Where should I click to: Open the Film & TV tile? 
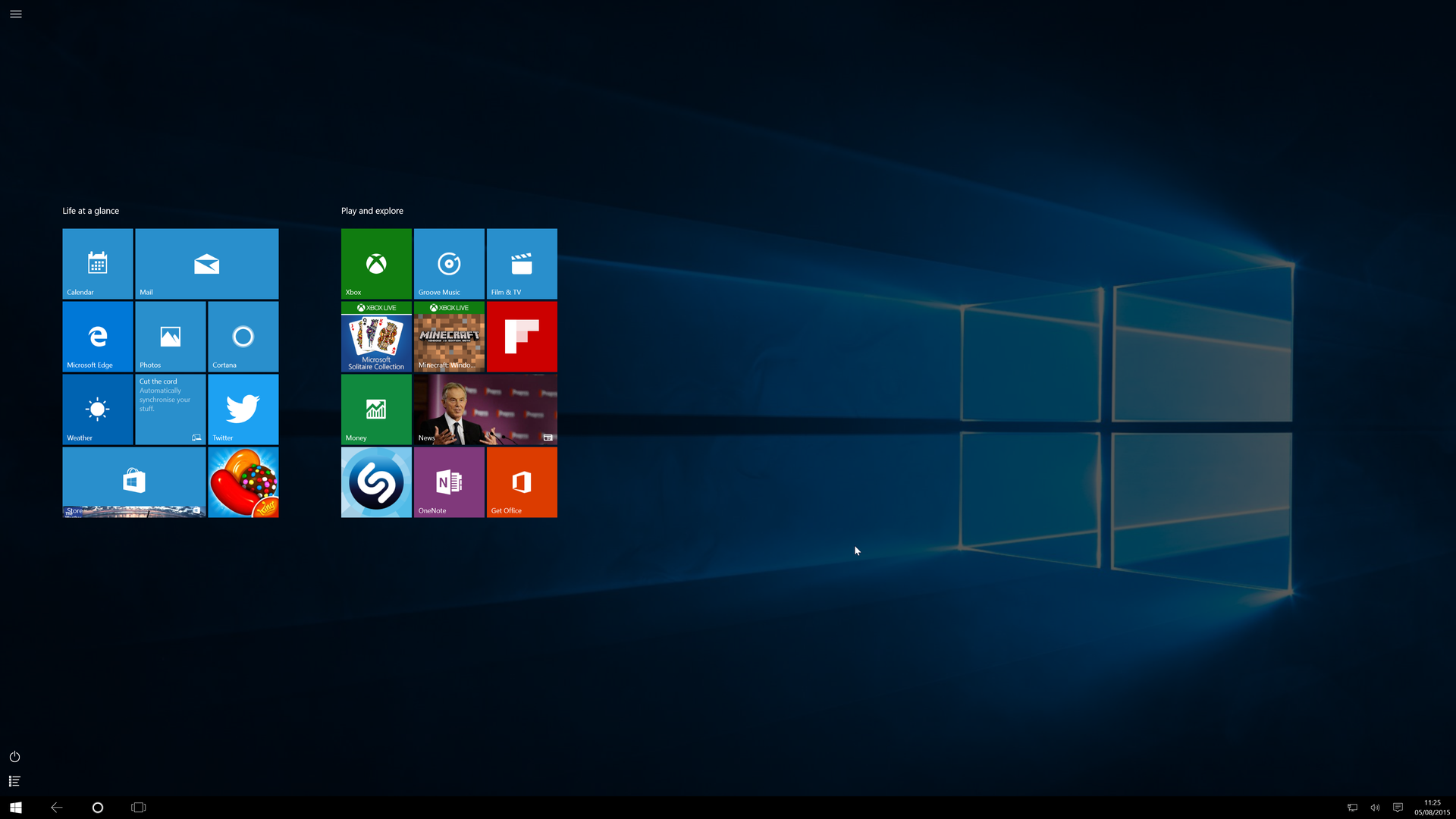pyautogui.click(x=522, y=263)
